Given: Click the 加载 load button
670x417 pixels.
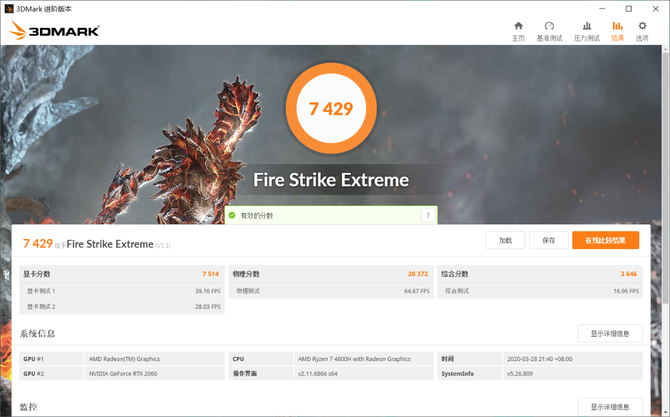Looking at the screenshot, I should tap(505, 241).
